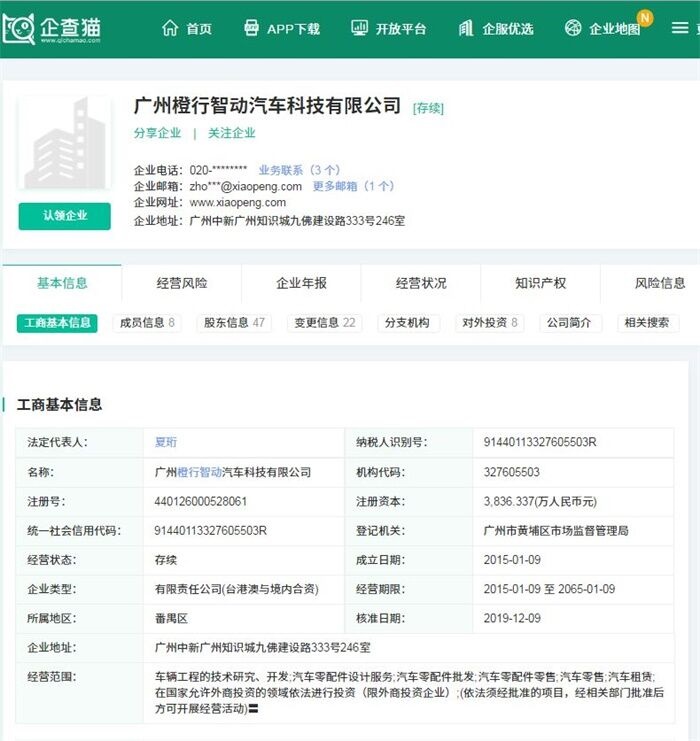The width and height of the screenshot is (700, 741).
Task: Click the globe icon beside 企业地图
Action: pyautogui.click(x=573, y=28)
